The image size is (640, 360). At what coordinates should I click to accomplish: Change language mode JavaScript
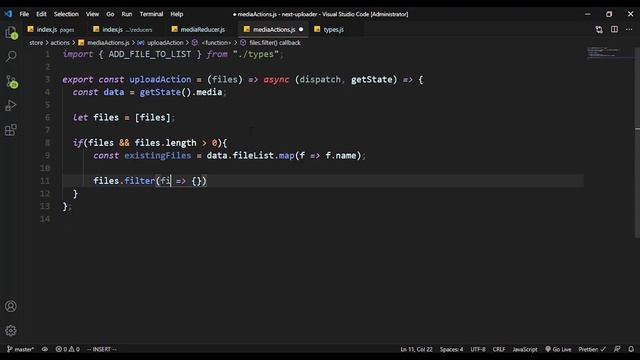(x=525, y=349)
